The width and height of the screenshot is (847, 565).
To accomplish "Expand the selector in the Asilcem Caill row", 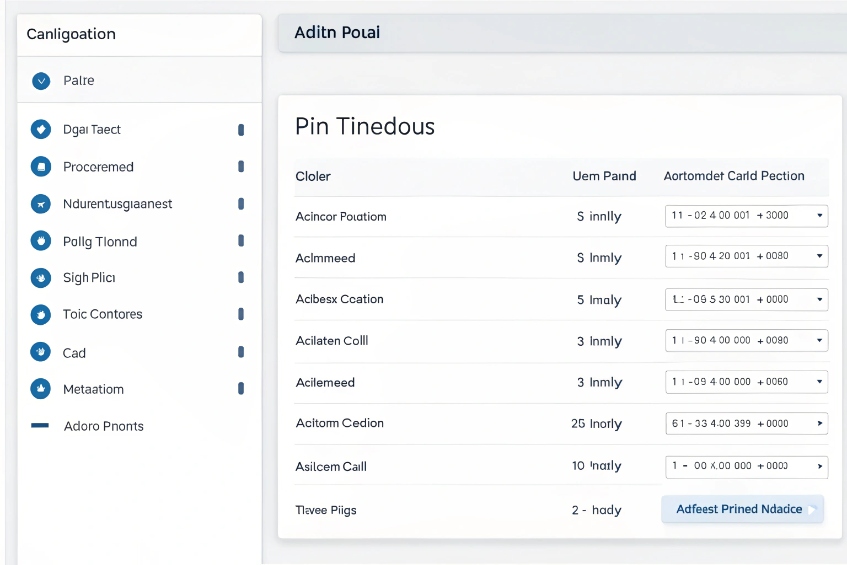I will (747, 466).
